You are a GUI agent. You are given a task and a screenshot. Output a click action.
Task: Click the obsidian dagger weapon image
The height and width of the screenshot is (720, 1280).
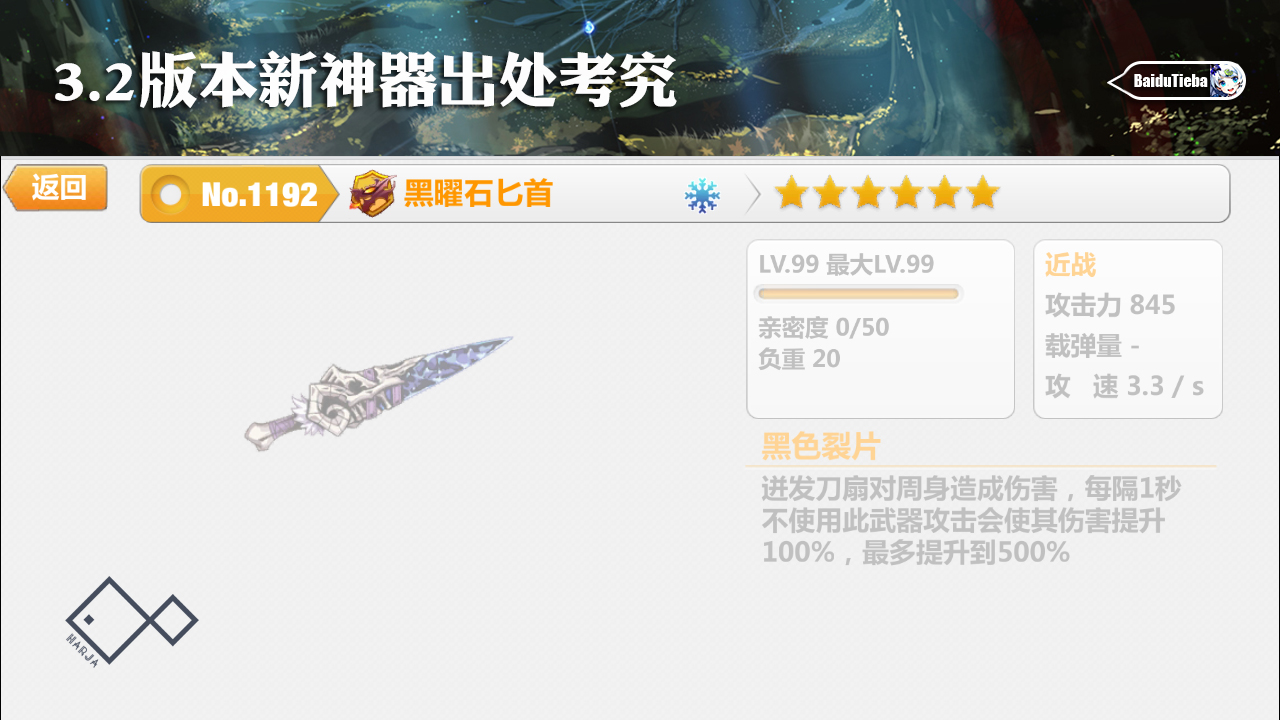[x=379, y=393]
